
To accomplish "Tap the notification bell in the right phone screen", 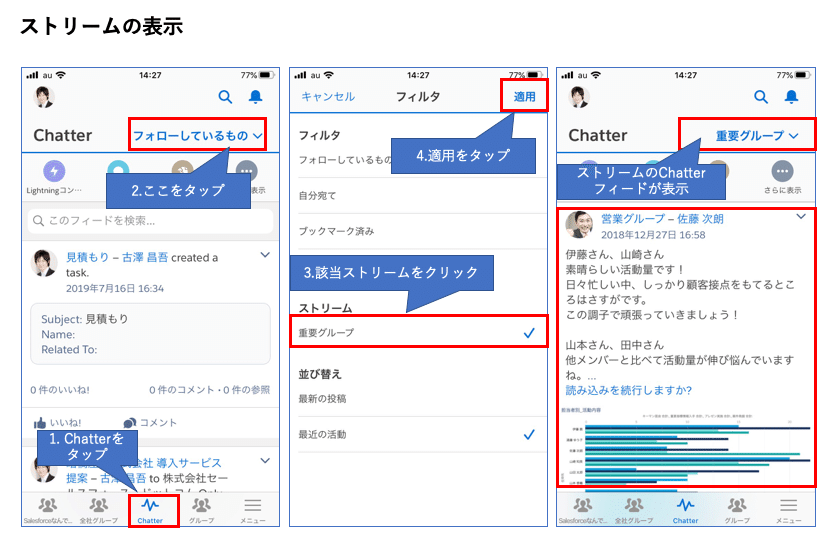I will [791, 97].
